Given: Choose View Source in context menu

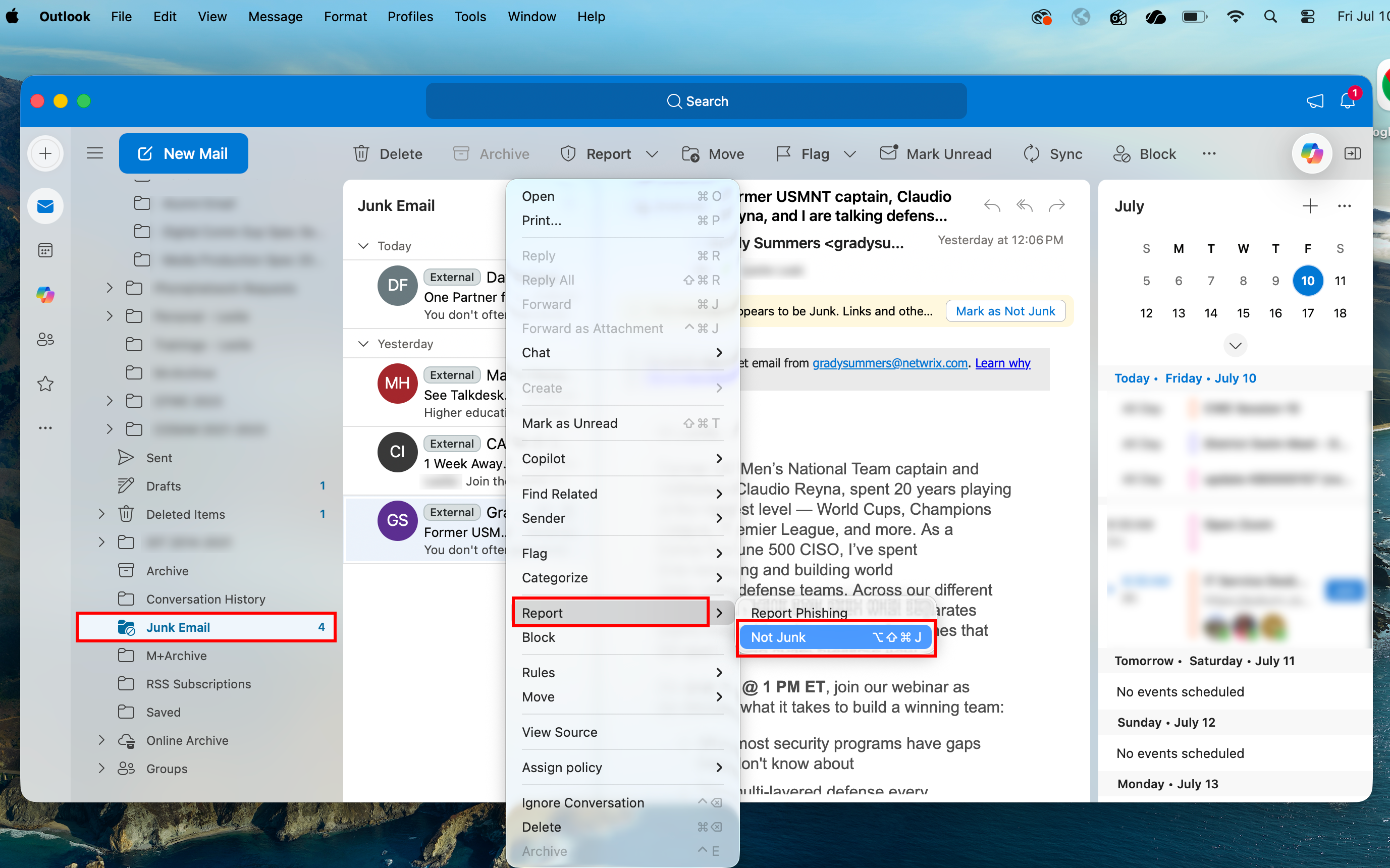Looking at the screenshot, I should click(622, 732).
